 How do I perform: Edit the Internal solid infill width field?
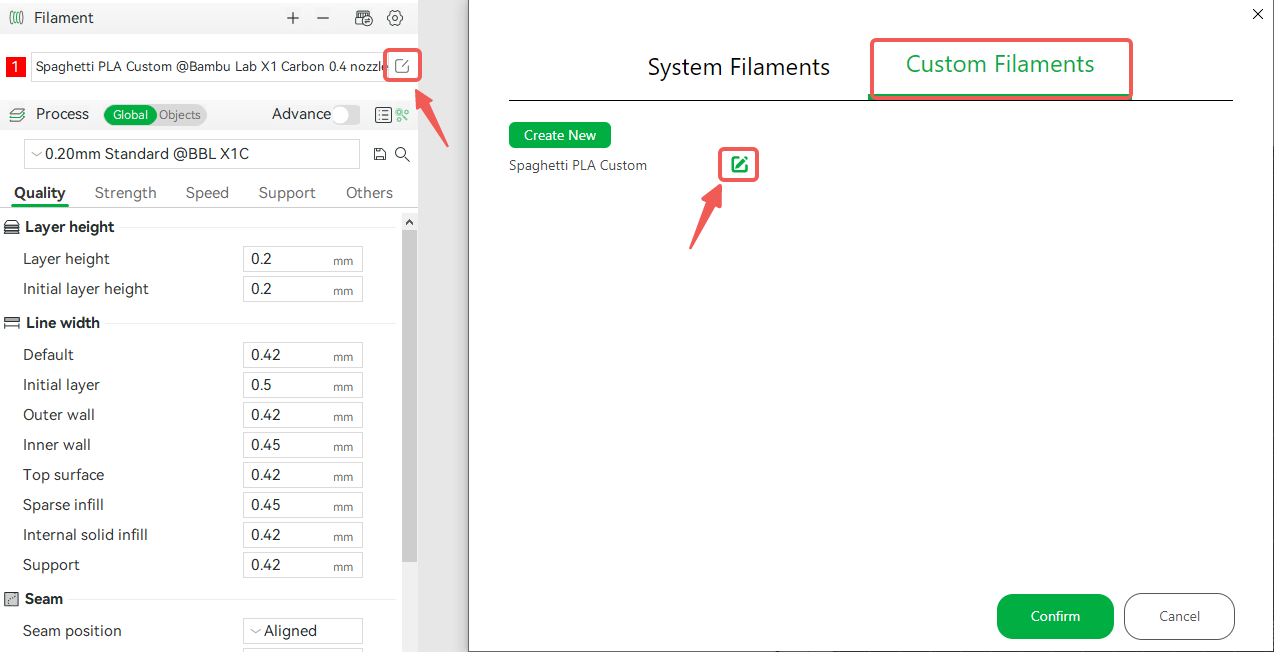click(303, 535)
